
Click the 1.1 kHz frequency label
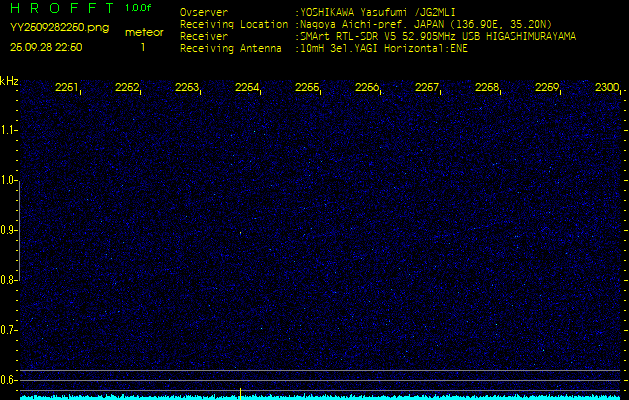tap(9, 130)
